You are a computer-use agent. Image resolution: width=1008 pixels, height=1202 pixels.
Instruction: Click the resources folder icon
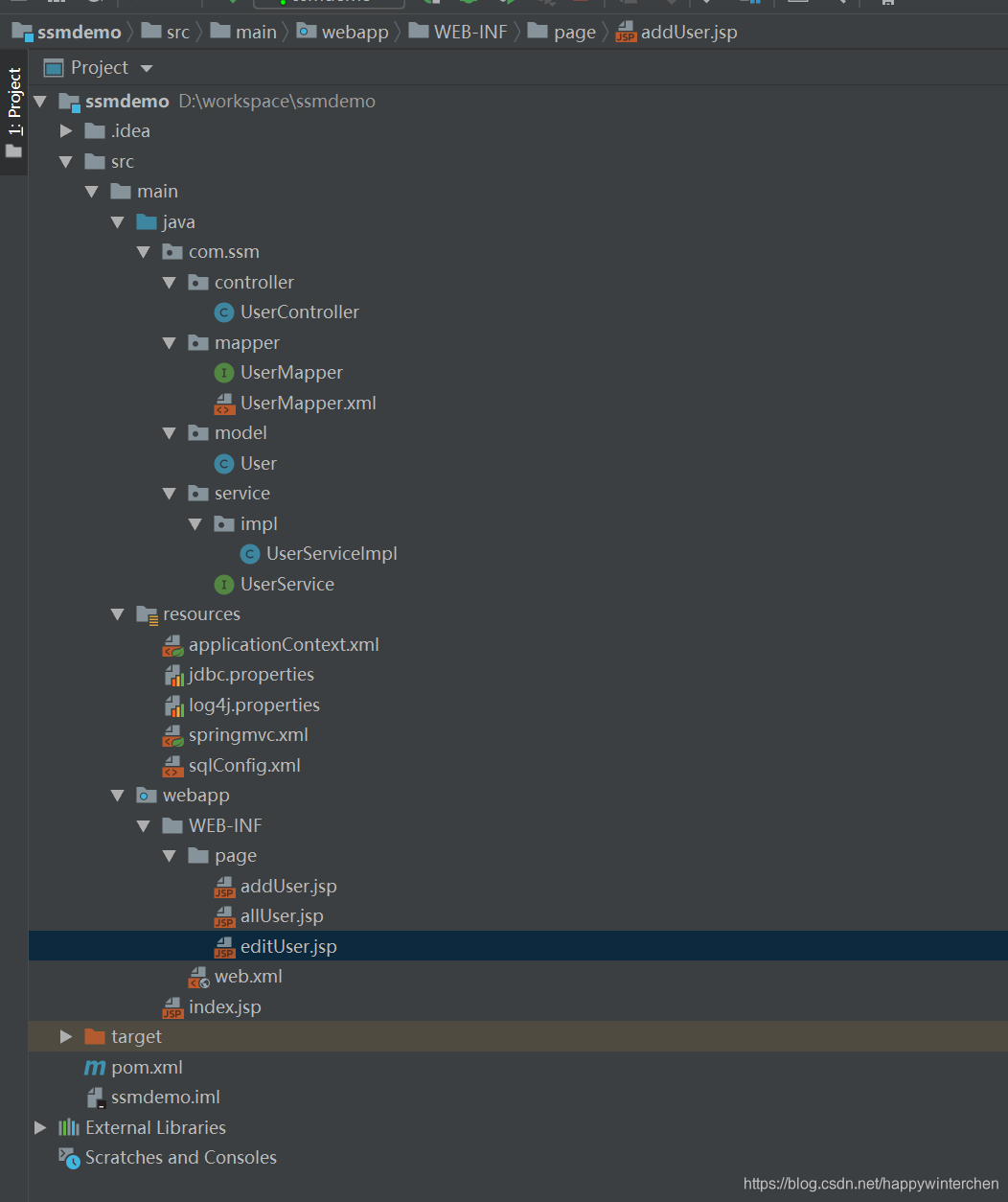pos(147,614)
